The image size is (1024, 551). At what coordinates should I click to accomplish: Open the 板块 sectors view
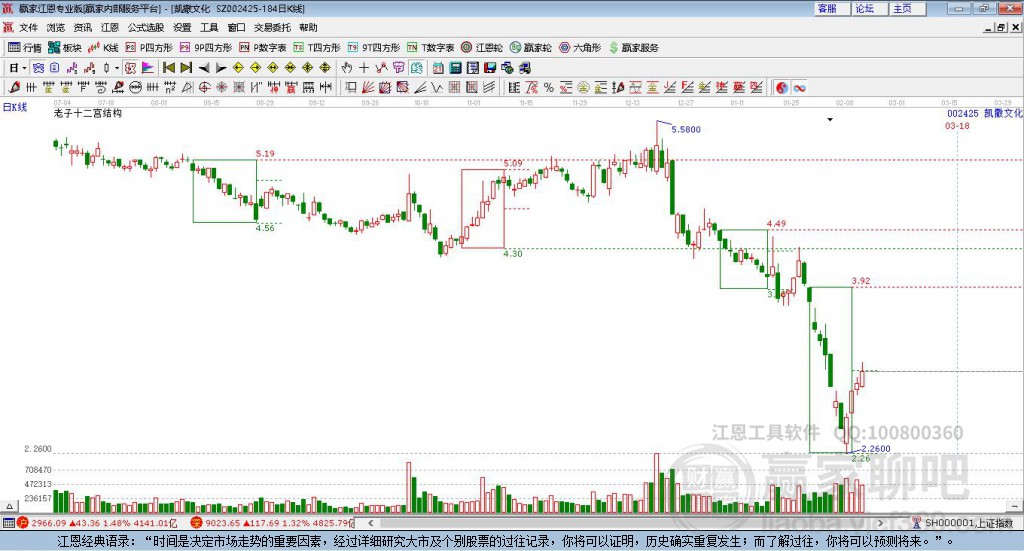click(x=65, y=48)
